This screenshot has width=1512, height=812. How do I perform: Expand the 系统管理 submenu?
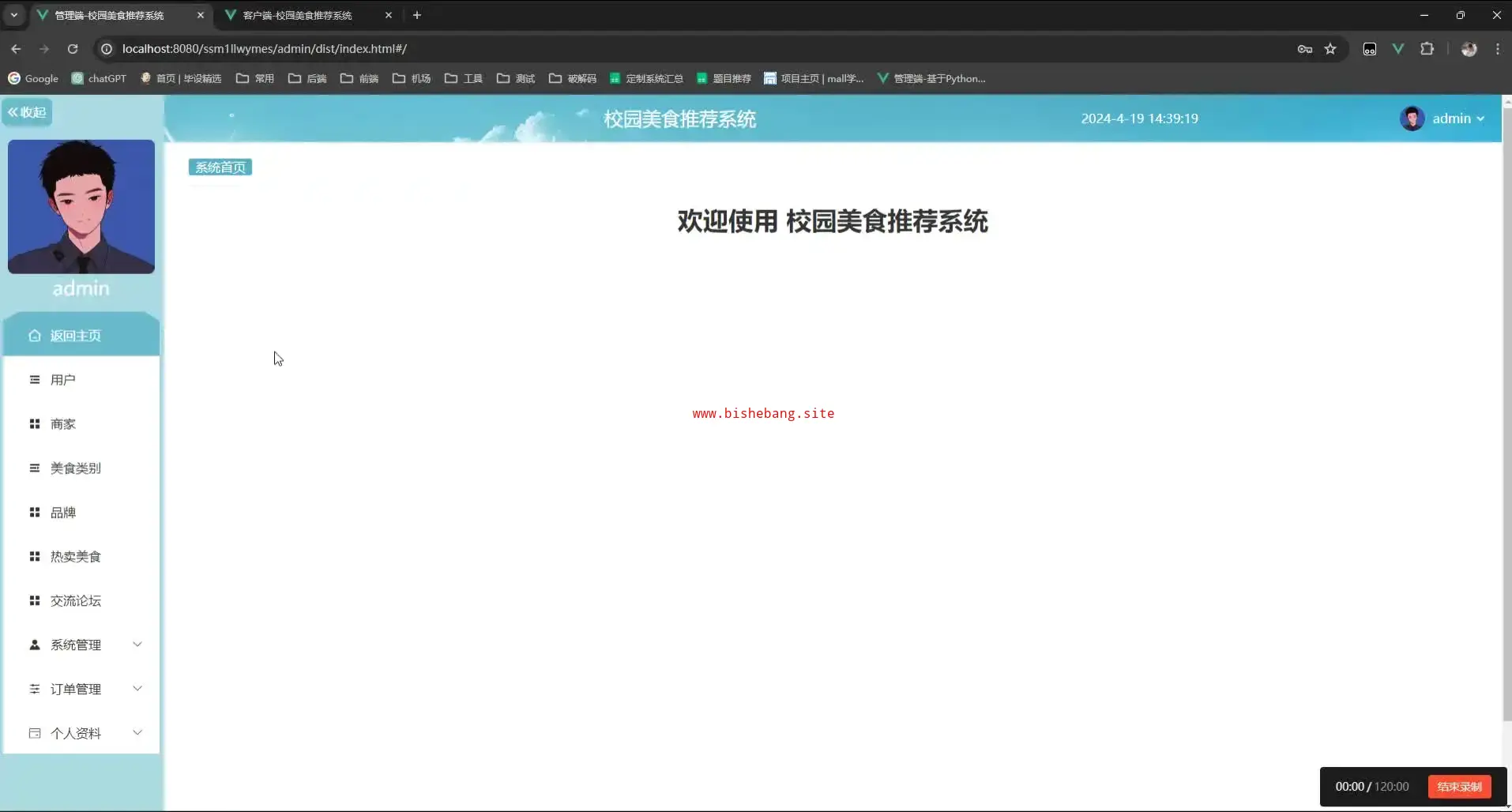pos(81,645)
